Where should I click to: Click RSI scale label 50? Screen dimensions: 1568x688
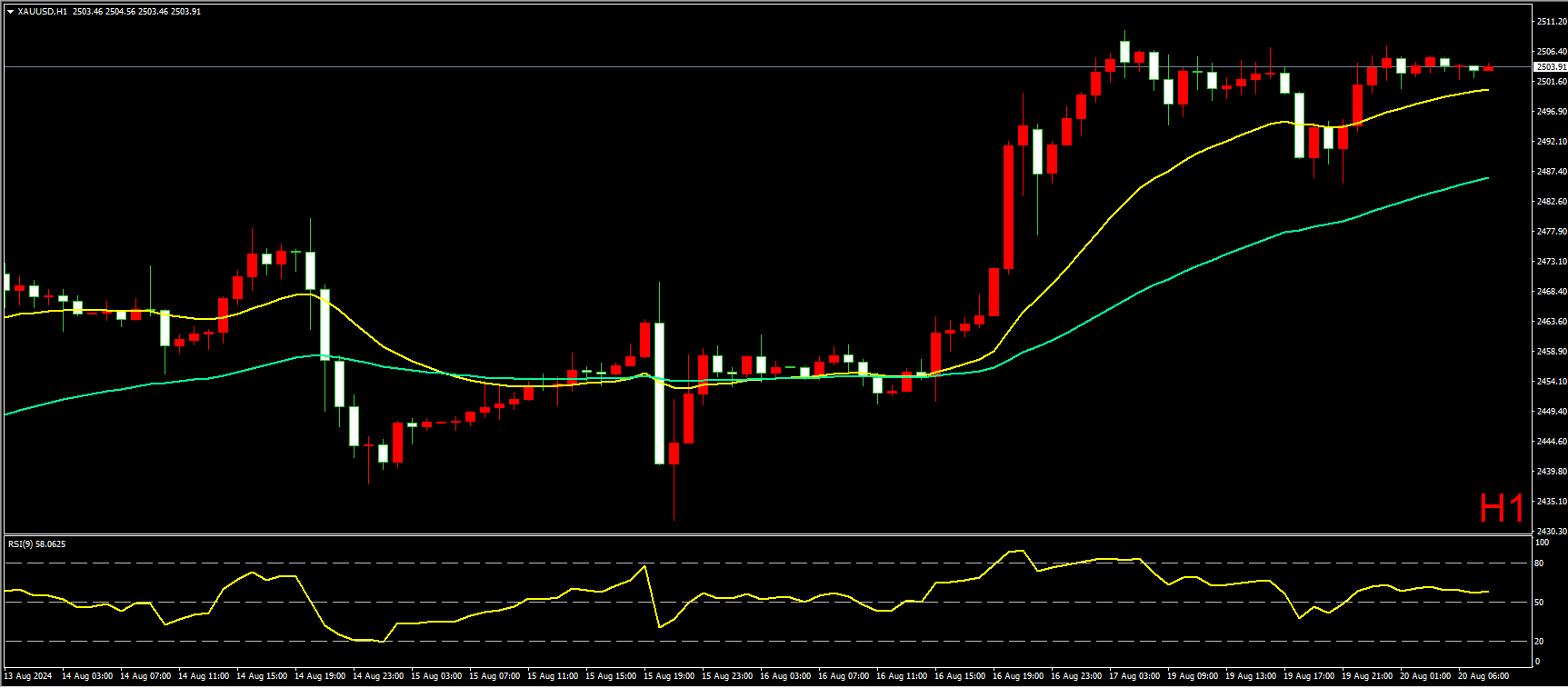coord(1539,603)
